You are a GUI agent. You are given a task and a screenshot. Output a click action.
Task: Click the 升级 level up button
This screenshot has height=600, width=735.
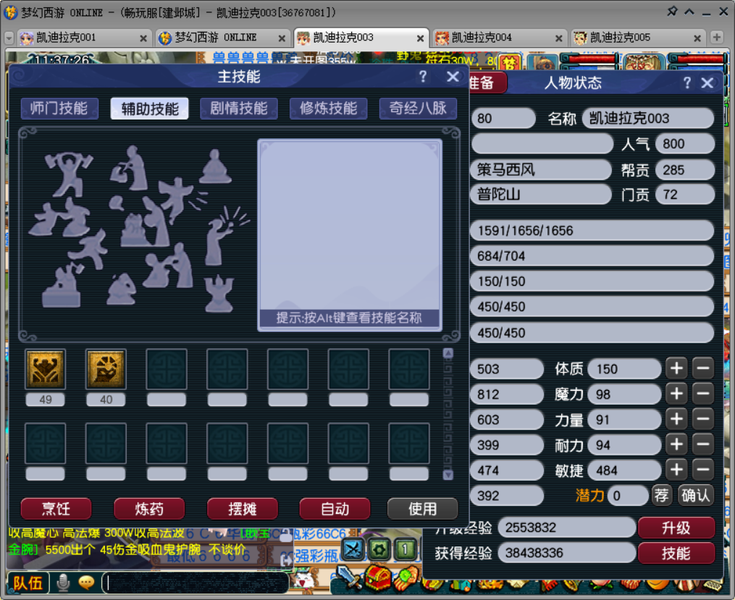pyautogui.click(x=676, y=528)
